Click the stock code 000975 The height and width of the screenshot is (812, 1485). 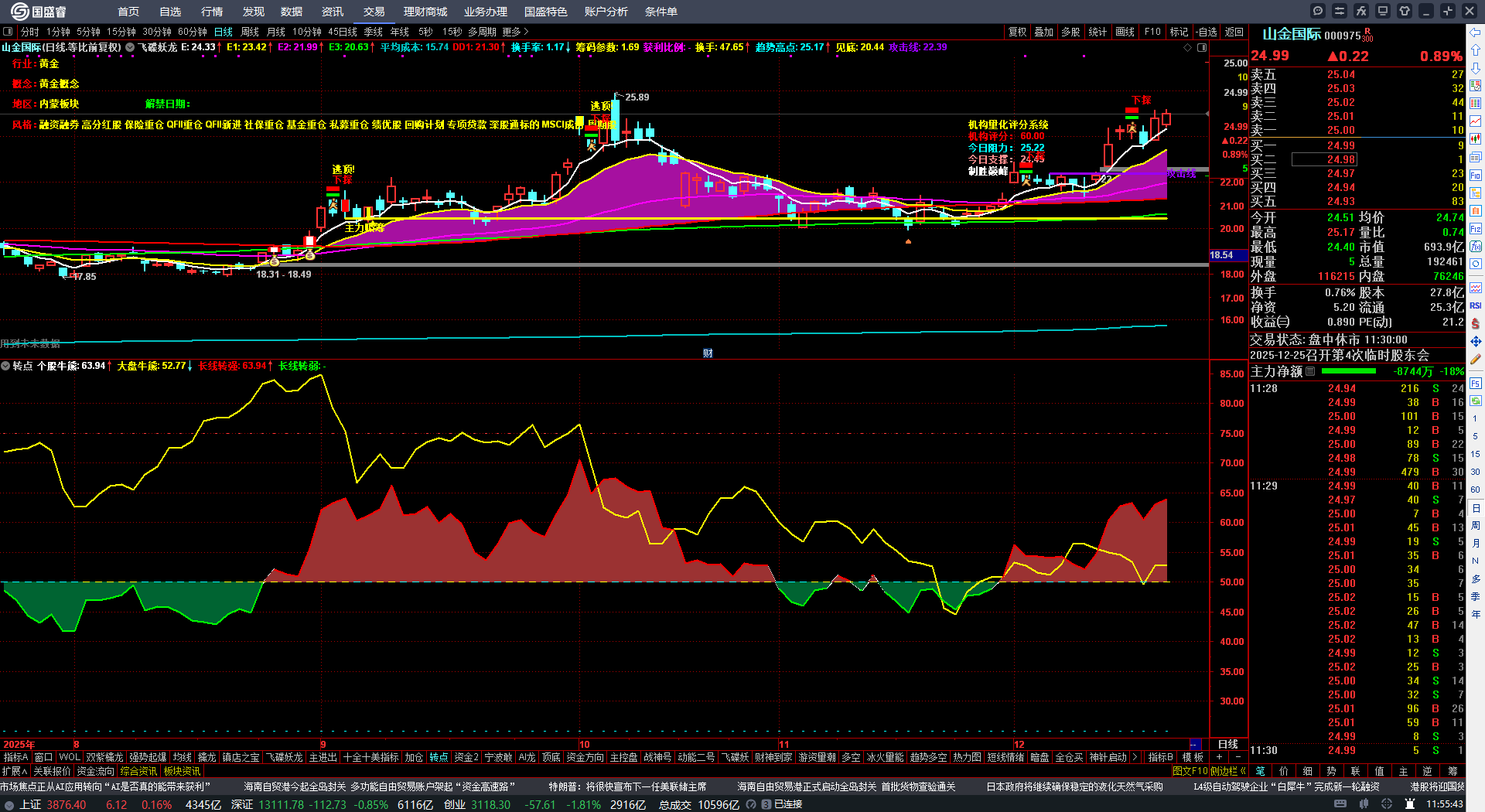click(x=1343, y=36)
